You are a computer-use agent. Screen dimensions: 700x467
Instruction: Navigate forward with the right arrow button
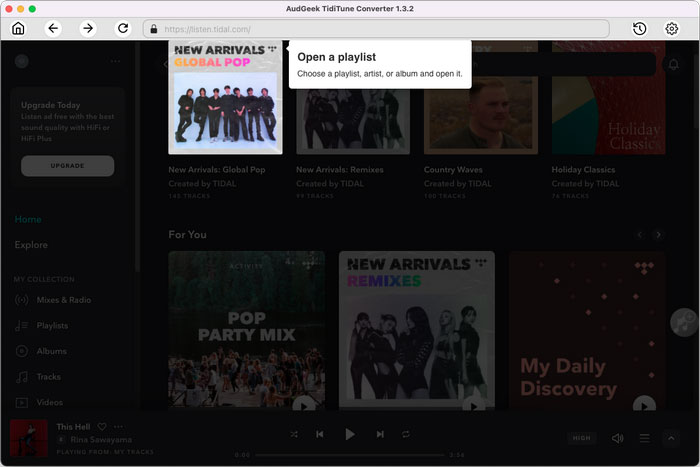pyautogui.click(x=88, y=29)
